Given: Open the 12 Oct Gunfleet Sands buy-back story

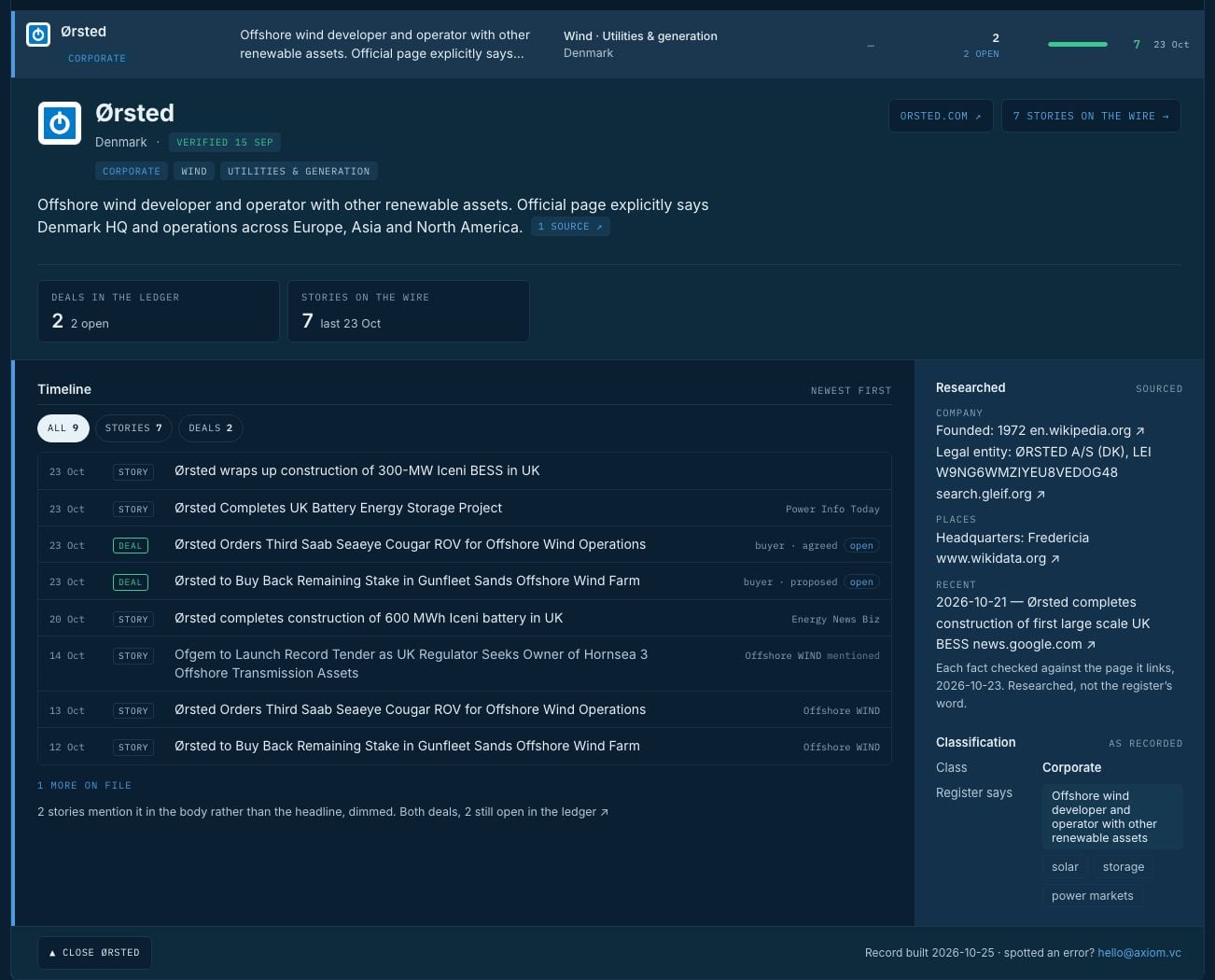Looking at the screenshot, I should (465, 746).
